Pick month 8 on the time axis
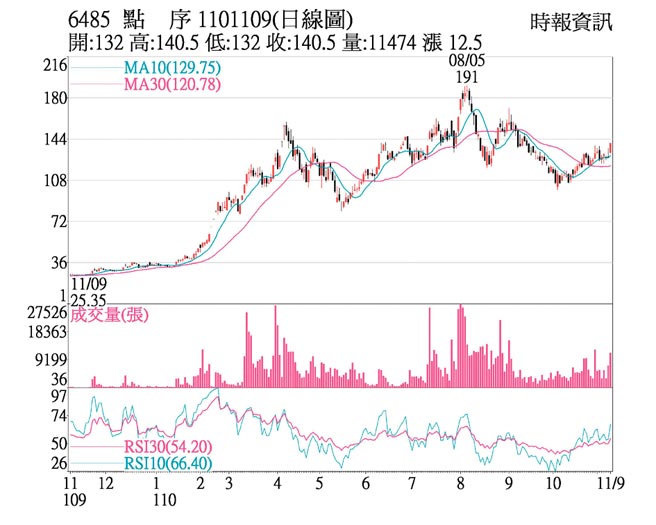Screen dimensions: 656x525 (x=460, y=482)
